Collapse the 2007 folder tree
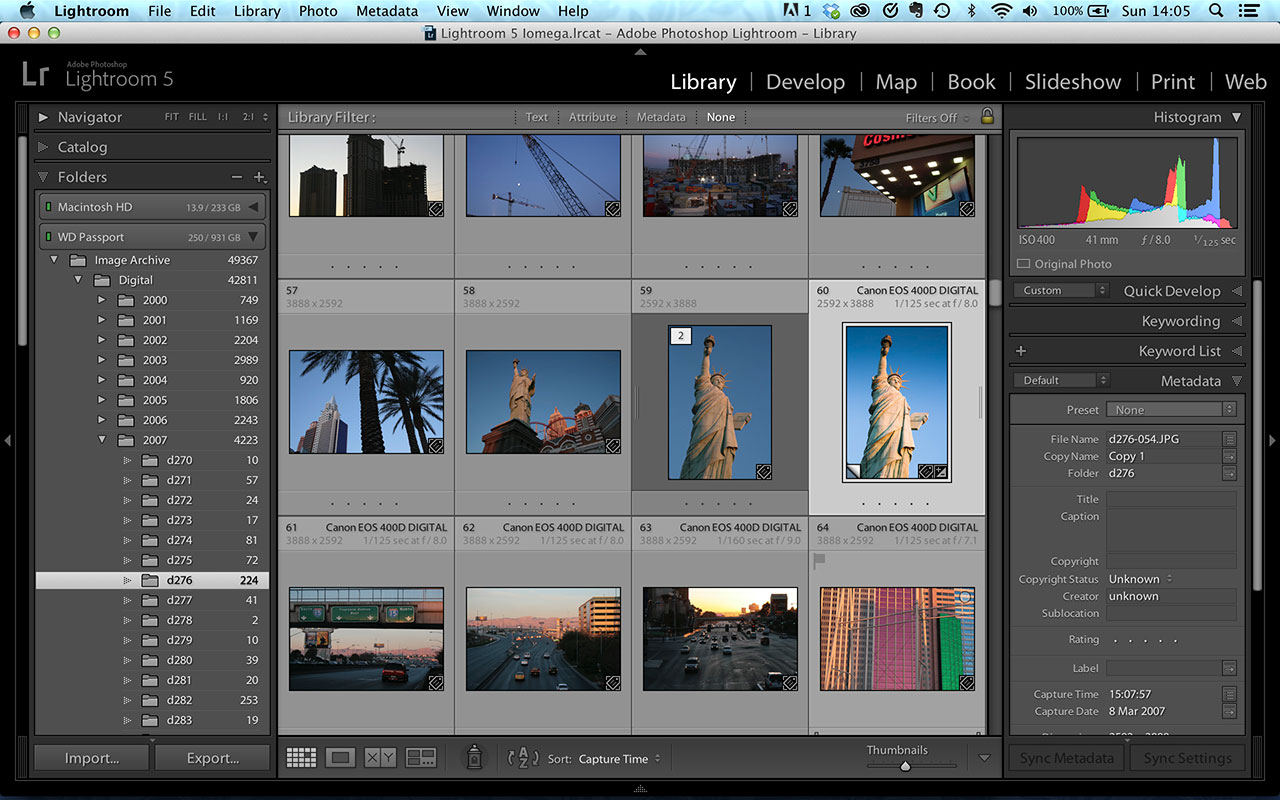The height and width of the screenshot is (800, 1280). point(102,440)
